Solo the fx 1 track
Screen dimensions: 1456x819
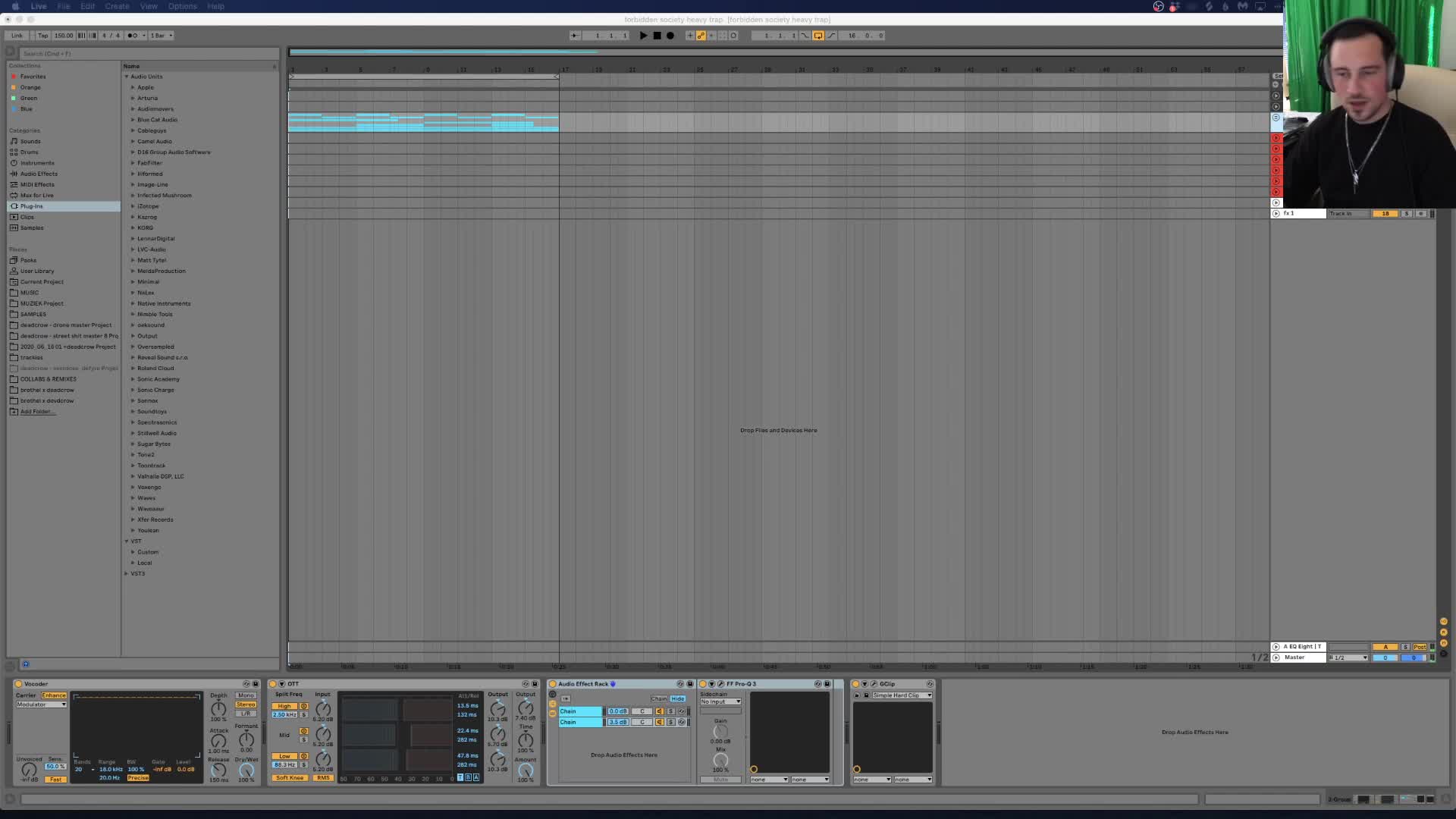pyautogui.click(x=1407, y=214)
